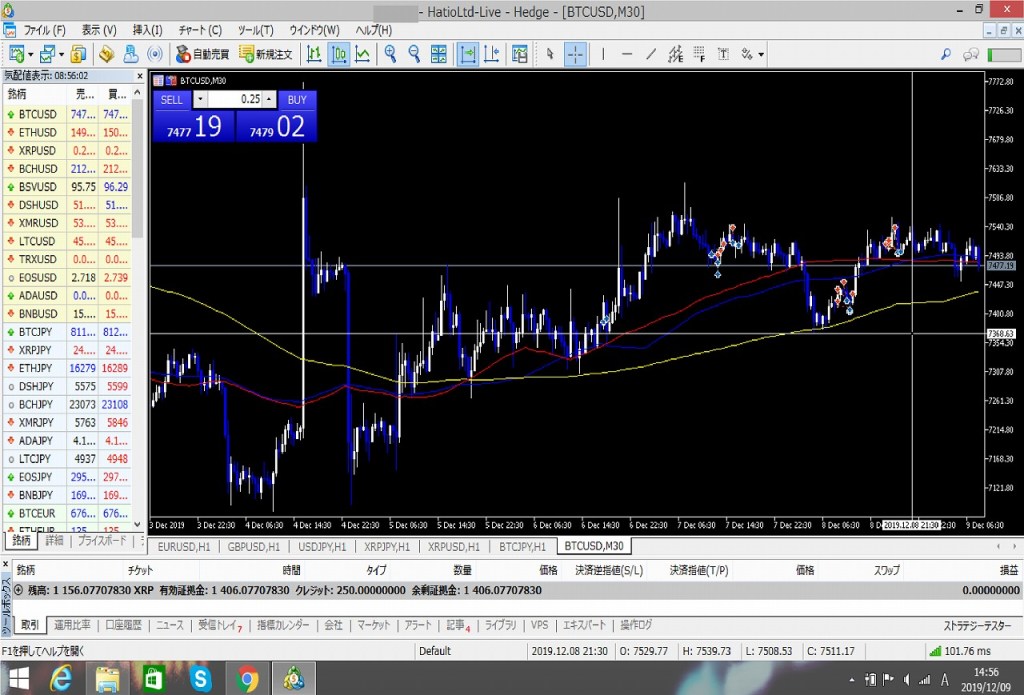
Task: Expand the lot size dropdown next to SELL
Action: tap(200, 100)
